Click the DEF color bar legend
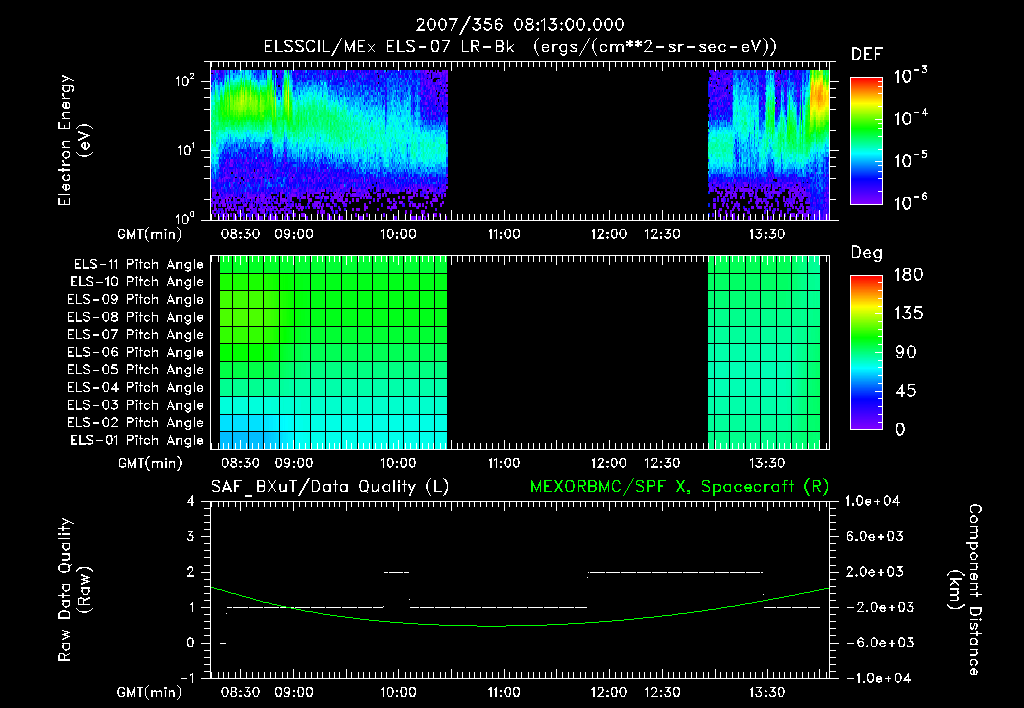 (866, 141)
